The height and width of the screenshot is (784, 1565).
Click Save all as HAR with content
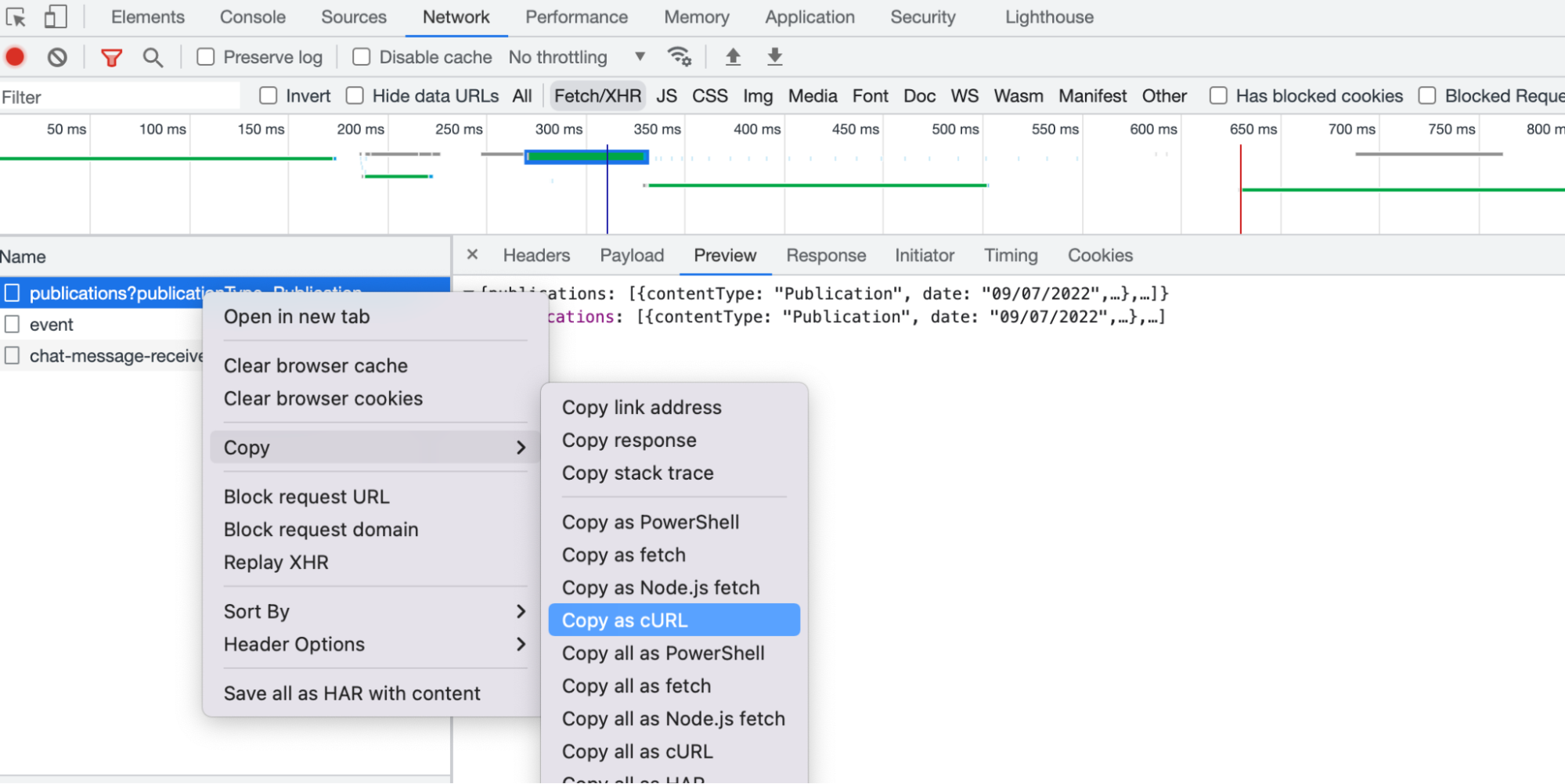pyautogui.click(x=352, y=692)
